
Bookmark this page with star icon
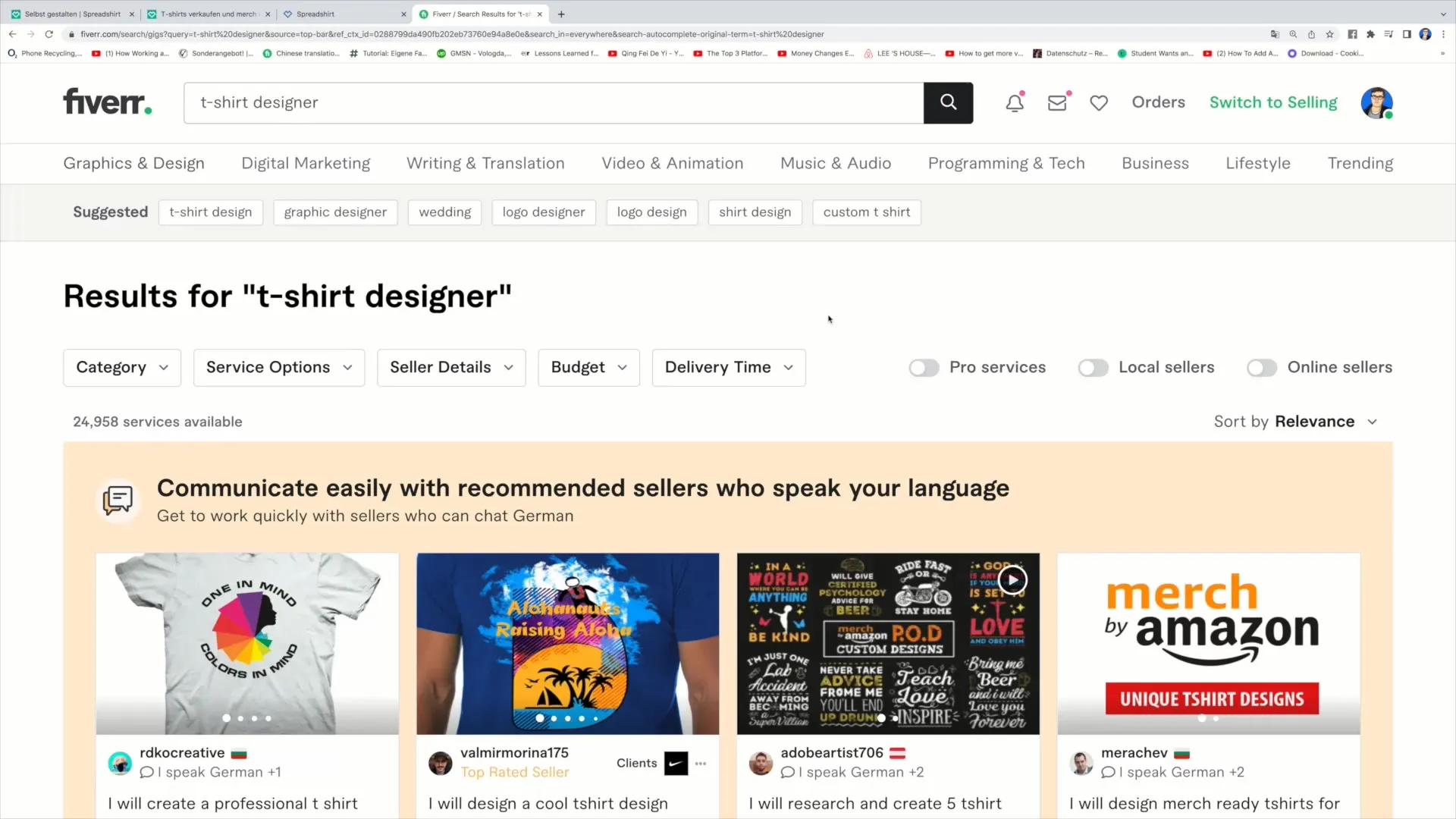pos(1329,34)
